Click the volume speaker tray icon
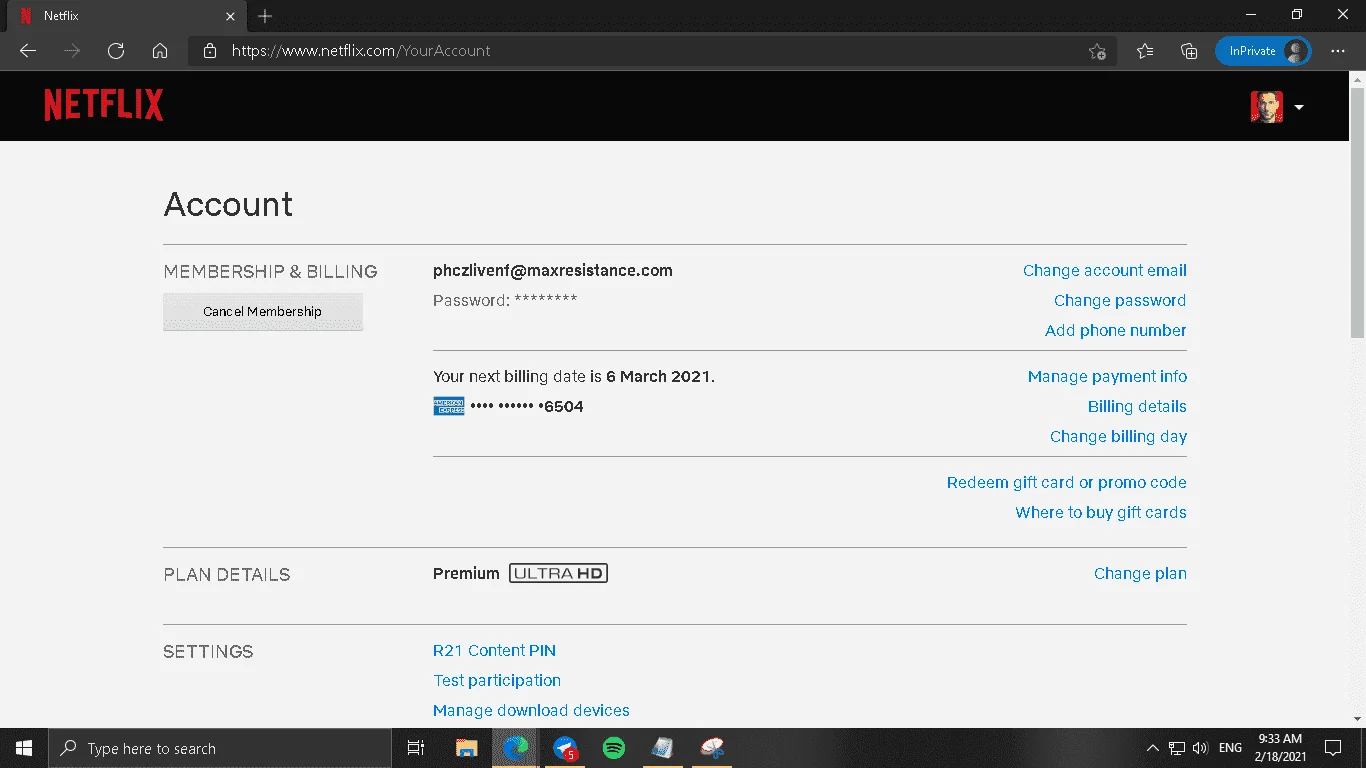This screenshot has width=1366, height=768. click(x=1200, y=748)
